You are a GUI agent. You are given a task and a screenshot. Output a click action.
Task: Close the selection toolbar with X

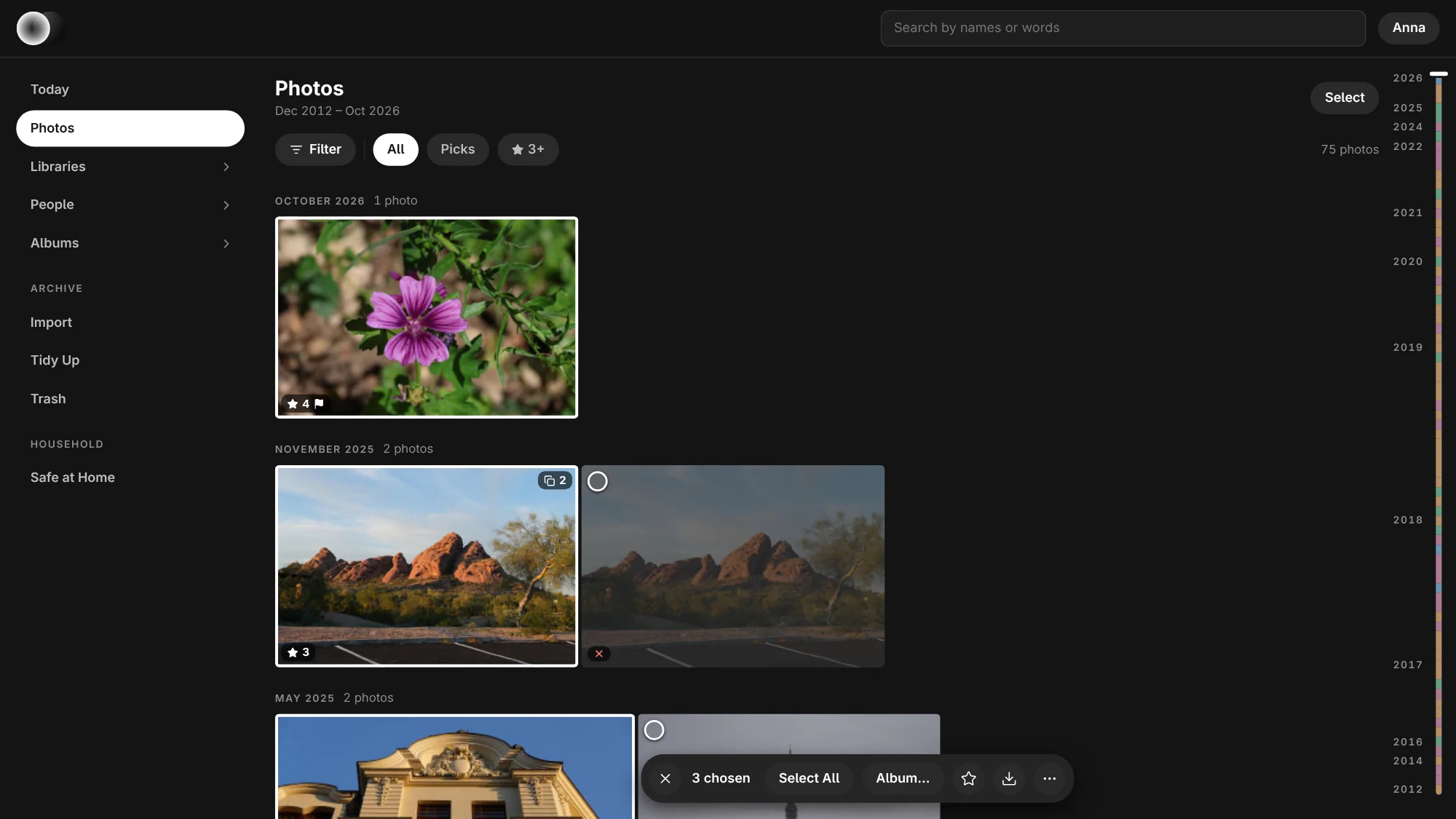665,778
